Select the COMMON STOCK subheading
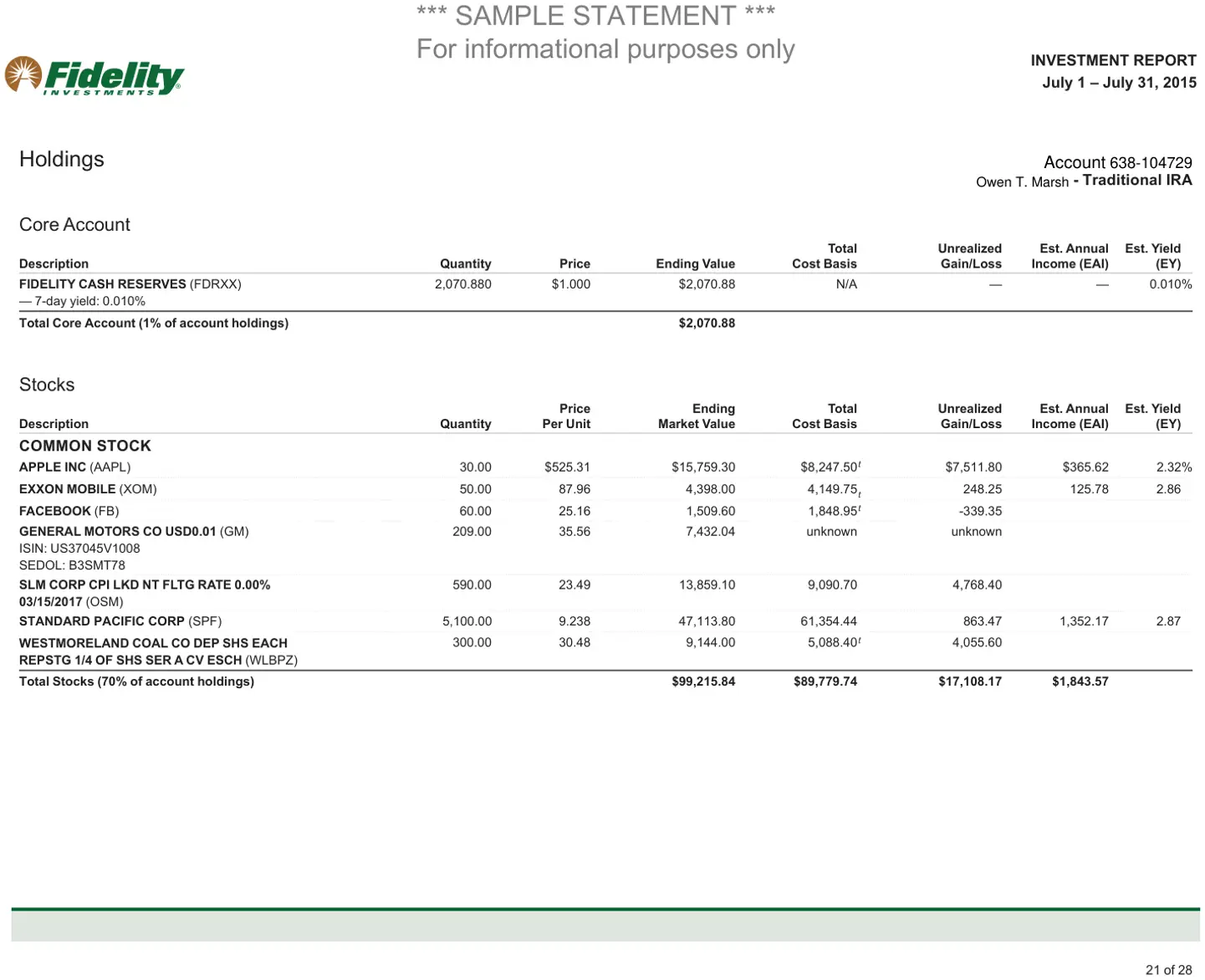 (x=85, y=446)
